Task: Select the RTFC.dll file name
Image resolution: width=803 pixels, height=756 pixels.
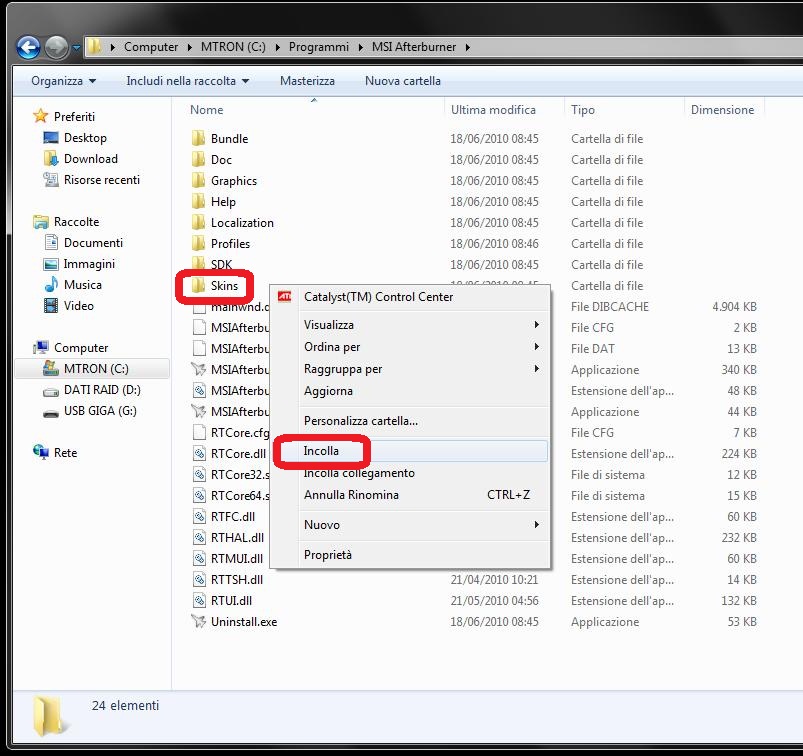Action: (233, 516)
